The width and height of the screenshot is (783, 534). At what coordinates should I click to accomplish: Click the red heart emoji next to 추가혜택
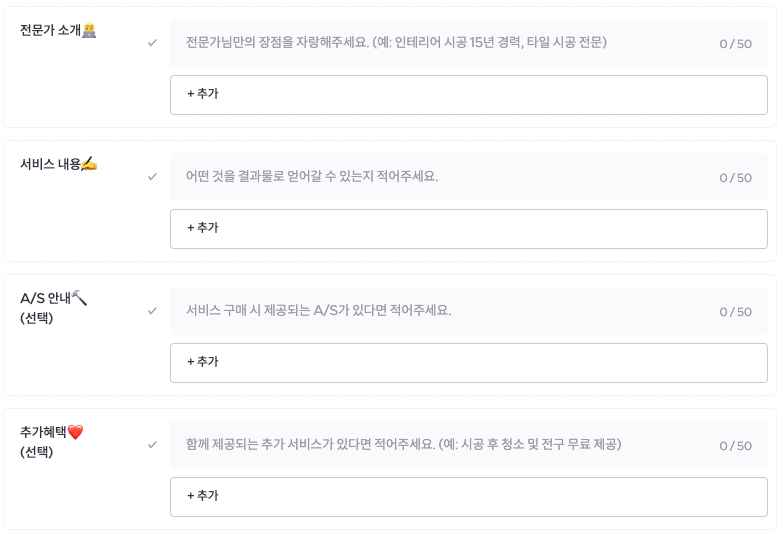pyautogui.click(x=75, y=432)
